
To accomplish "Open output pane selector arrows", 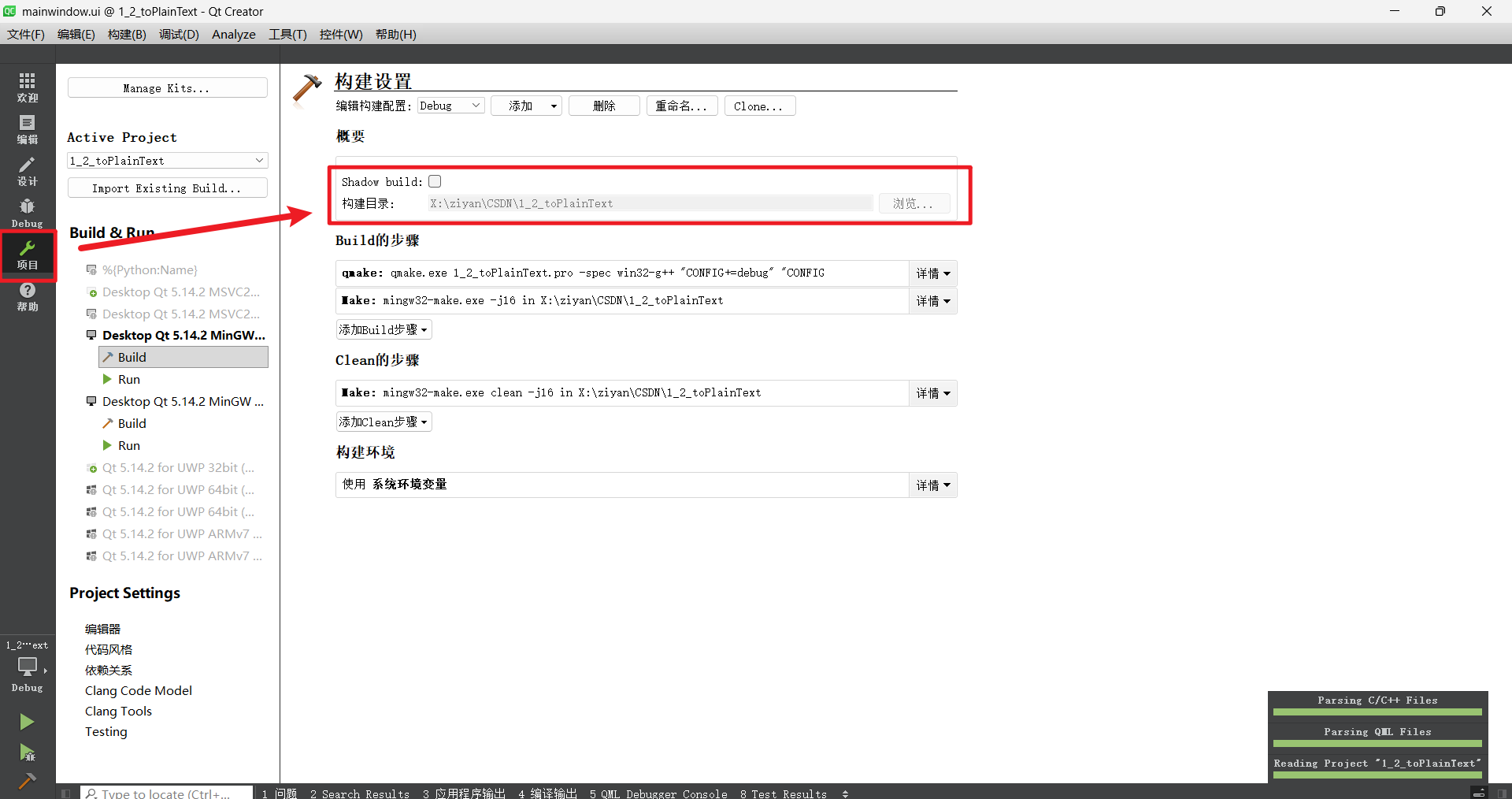I will (845, 793).
